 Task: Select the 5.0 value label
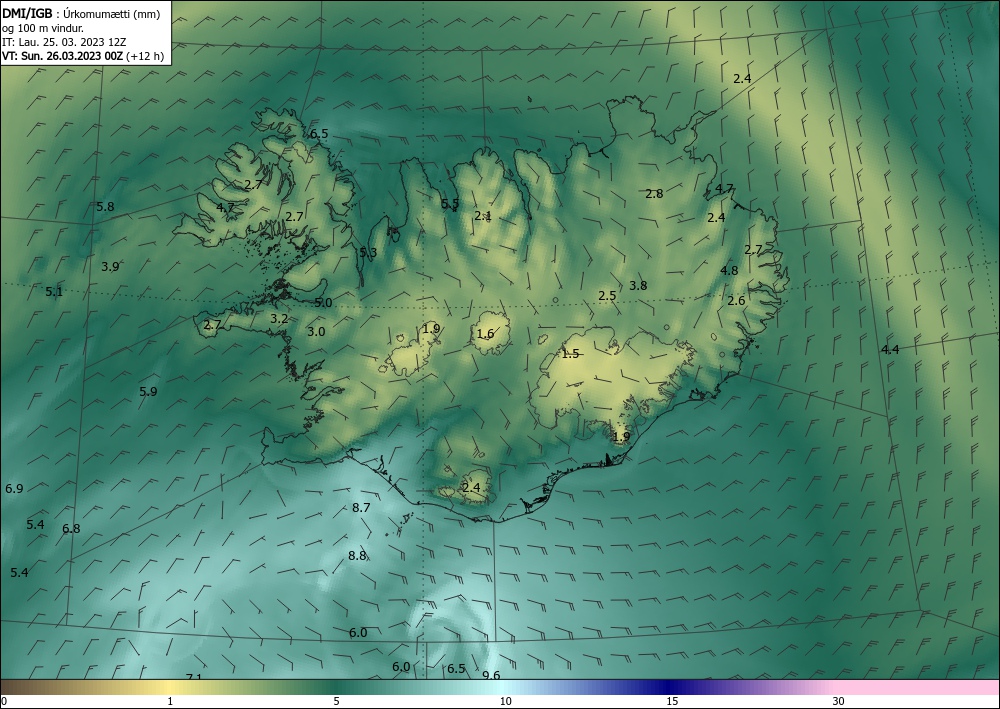click(x=323, y=303)
